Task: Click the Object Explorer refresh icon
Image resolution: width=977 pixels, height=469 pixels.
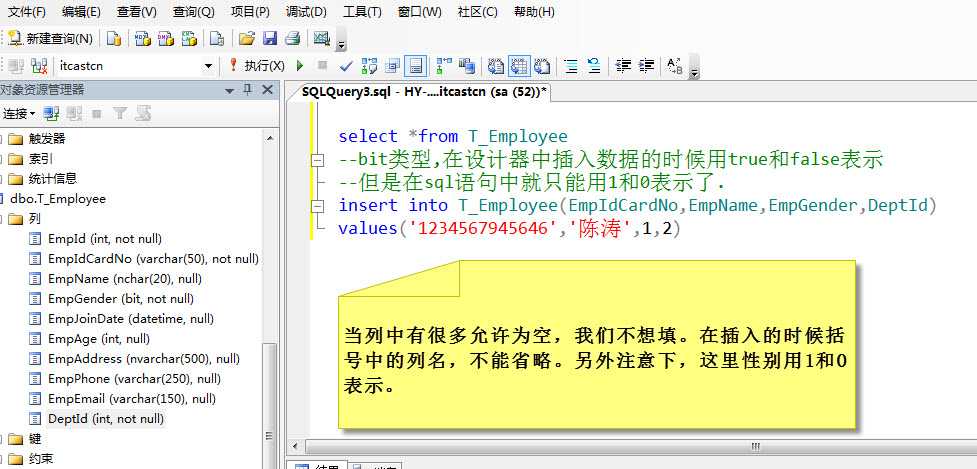Action: pos(143,113)
